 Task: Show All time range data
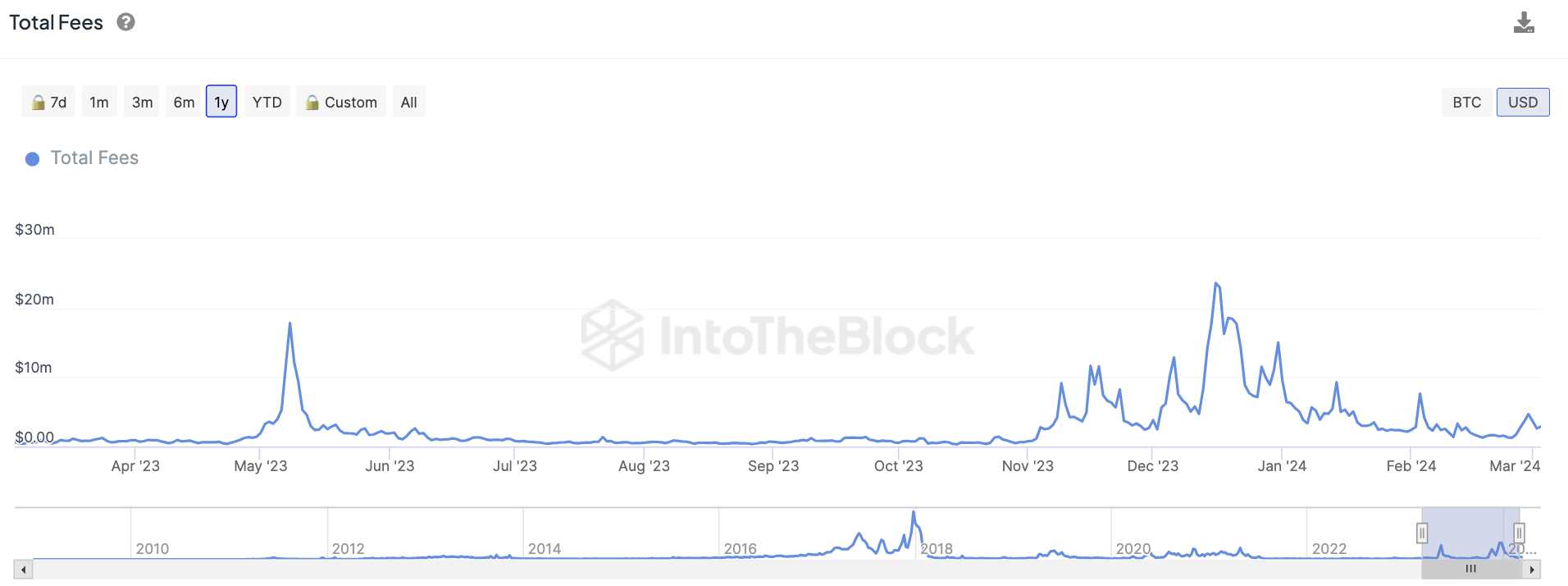408,103
